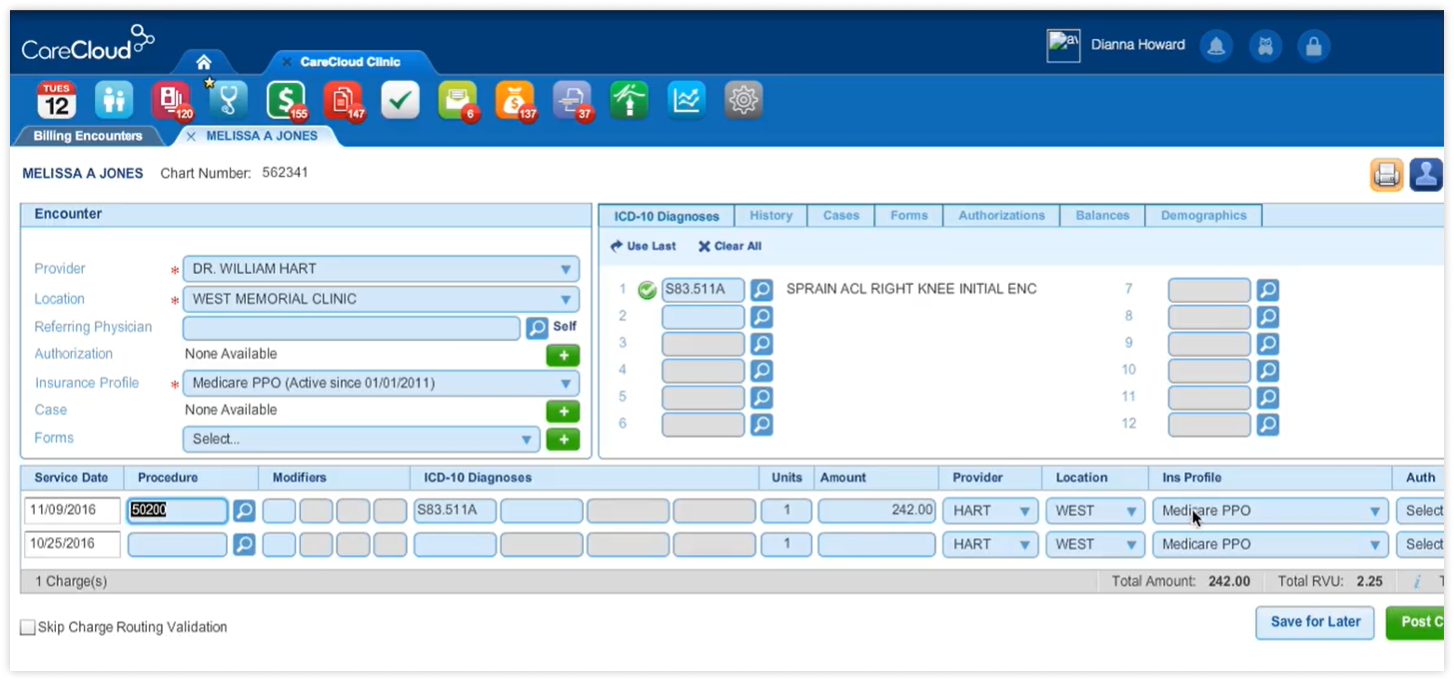The width and height of the screenshot is (1454, 681).
Task: Click the service date 11/09/2016 field
Action: 72,511
